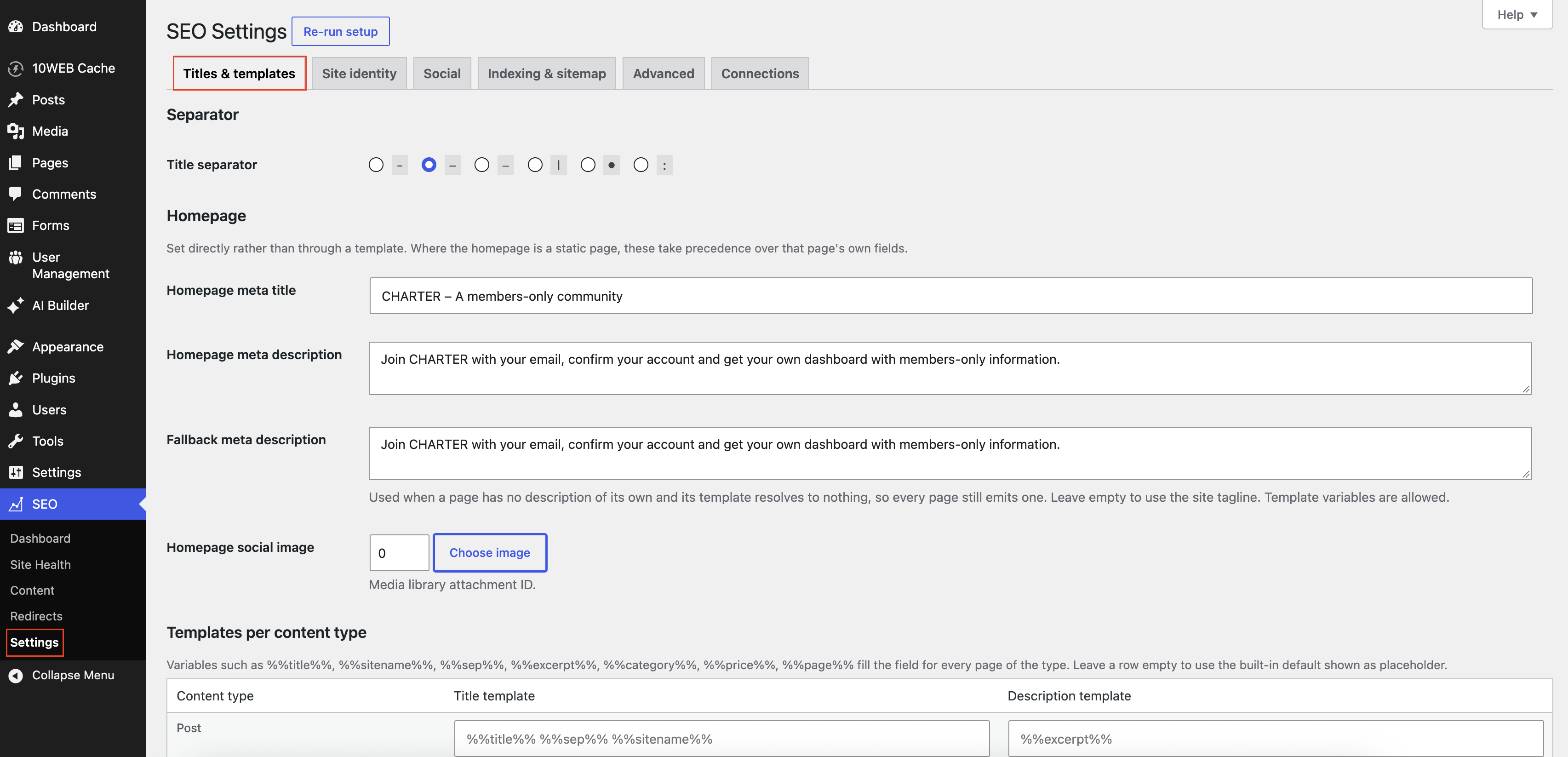
Task: Click the Choose image button
Action: [x=490, y=553]
